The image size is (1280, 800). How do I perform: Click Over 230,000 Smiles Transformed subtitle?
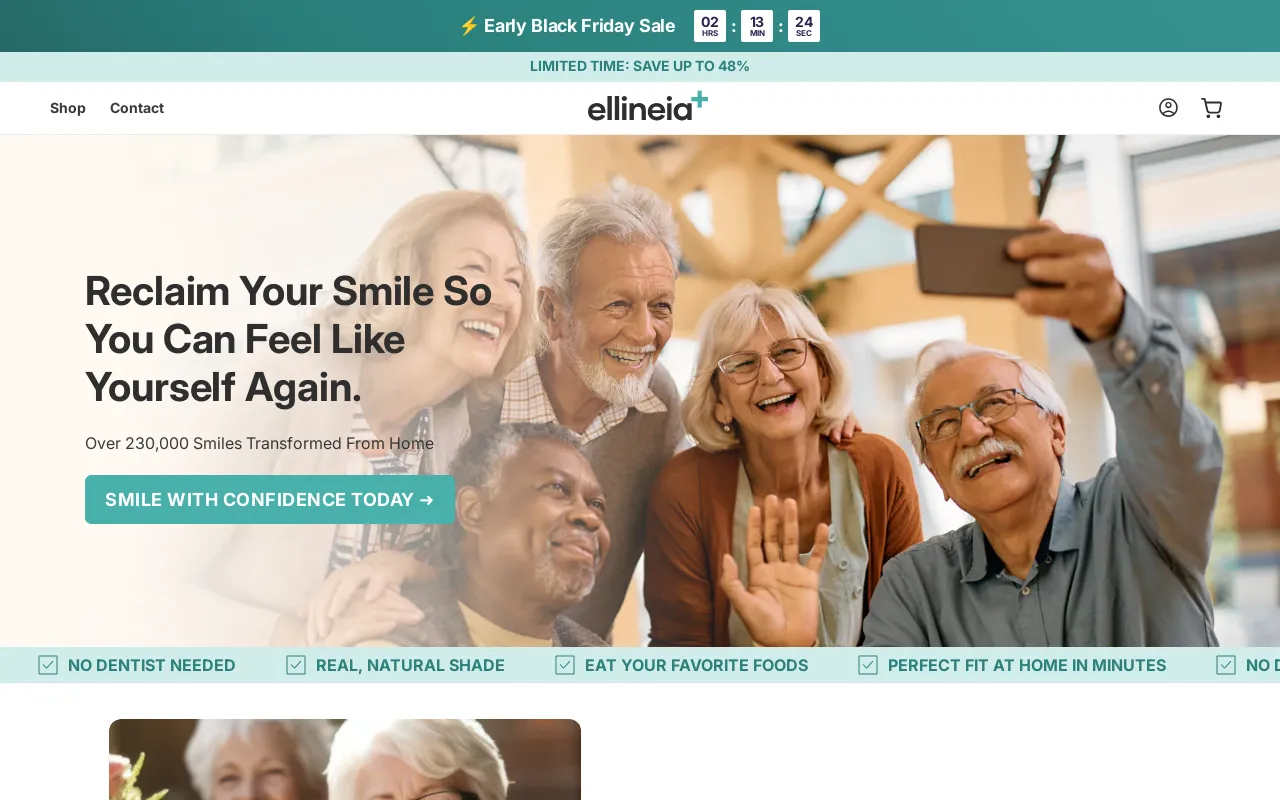[259, 443]
